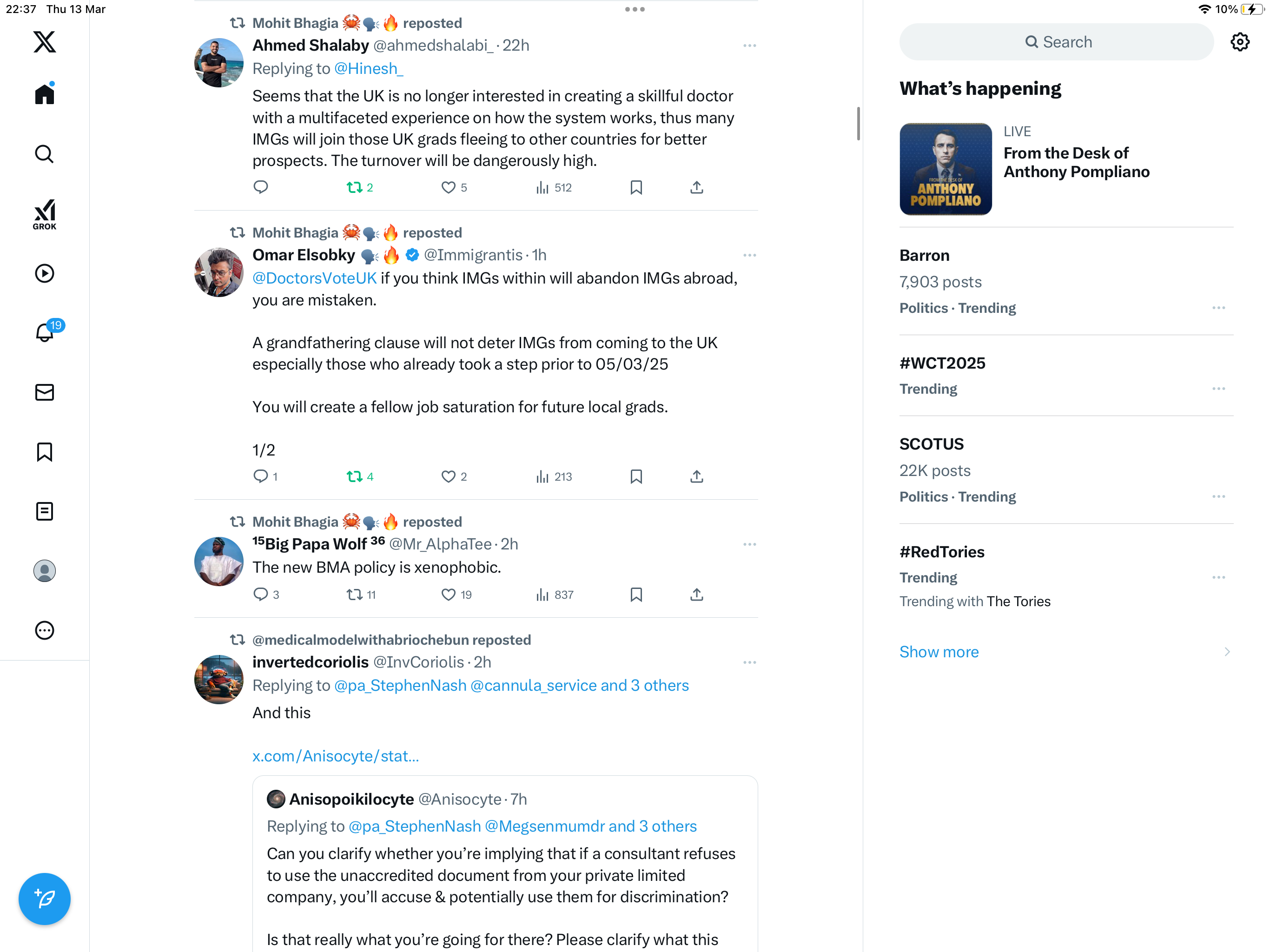Open Bookmarks in the sidebar
The width and height of the screenshot is (1270, 952).
(x=44, y=452)
